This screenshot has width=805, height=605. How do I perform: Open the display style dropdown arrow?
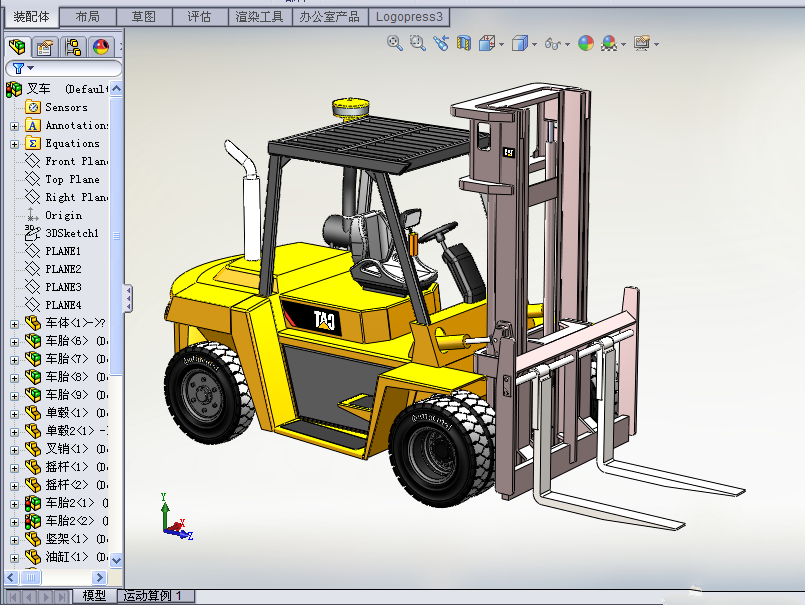pos(532,44)
